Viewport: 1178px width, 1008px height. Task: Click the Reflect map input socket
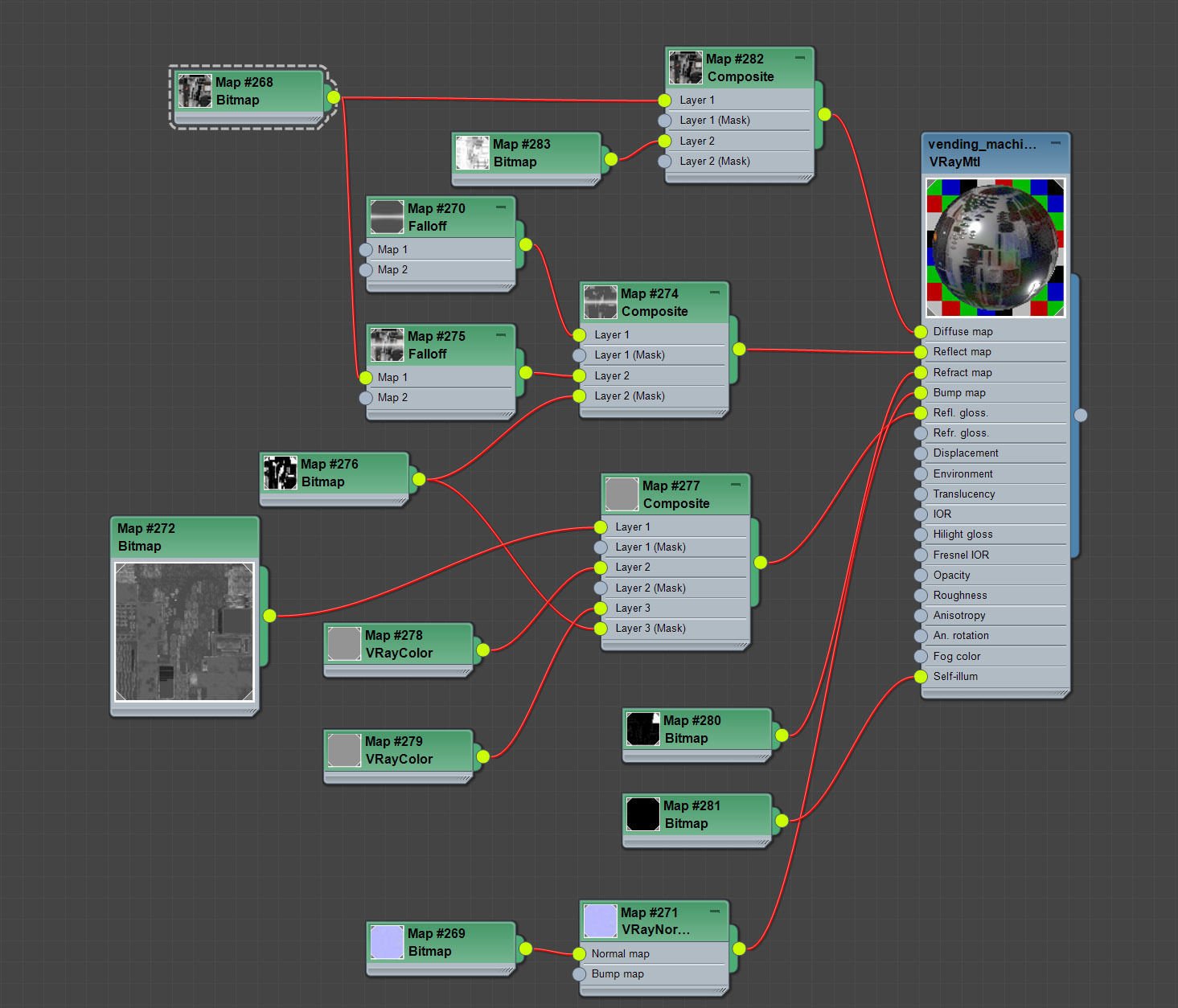tap(921, 352)
